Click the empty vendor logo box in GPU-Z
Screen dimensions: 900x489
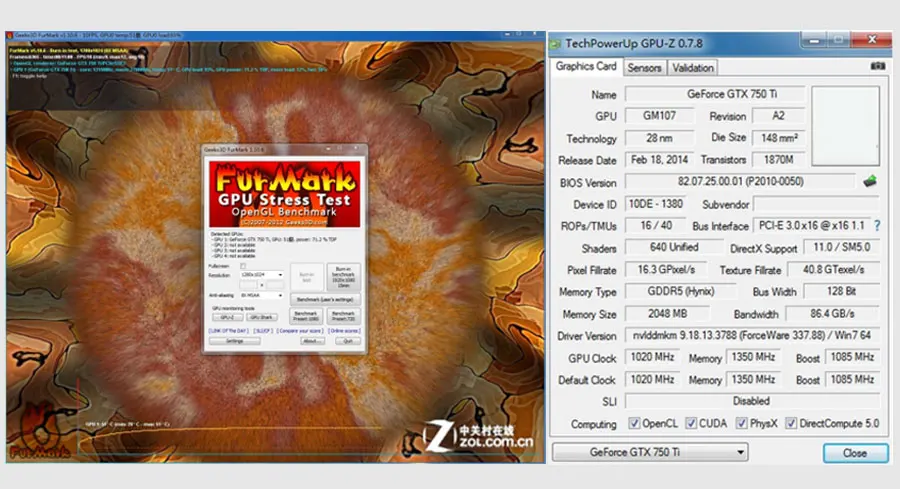[845, 126]
